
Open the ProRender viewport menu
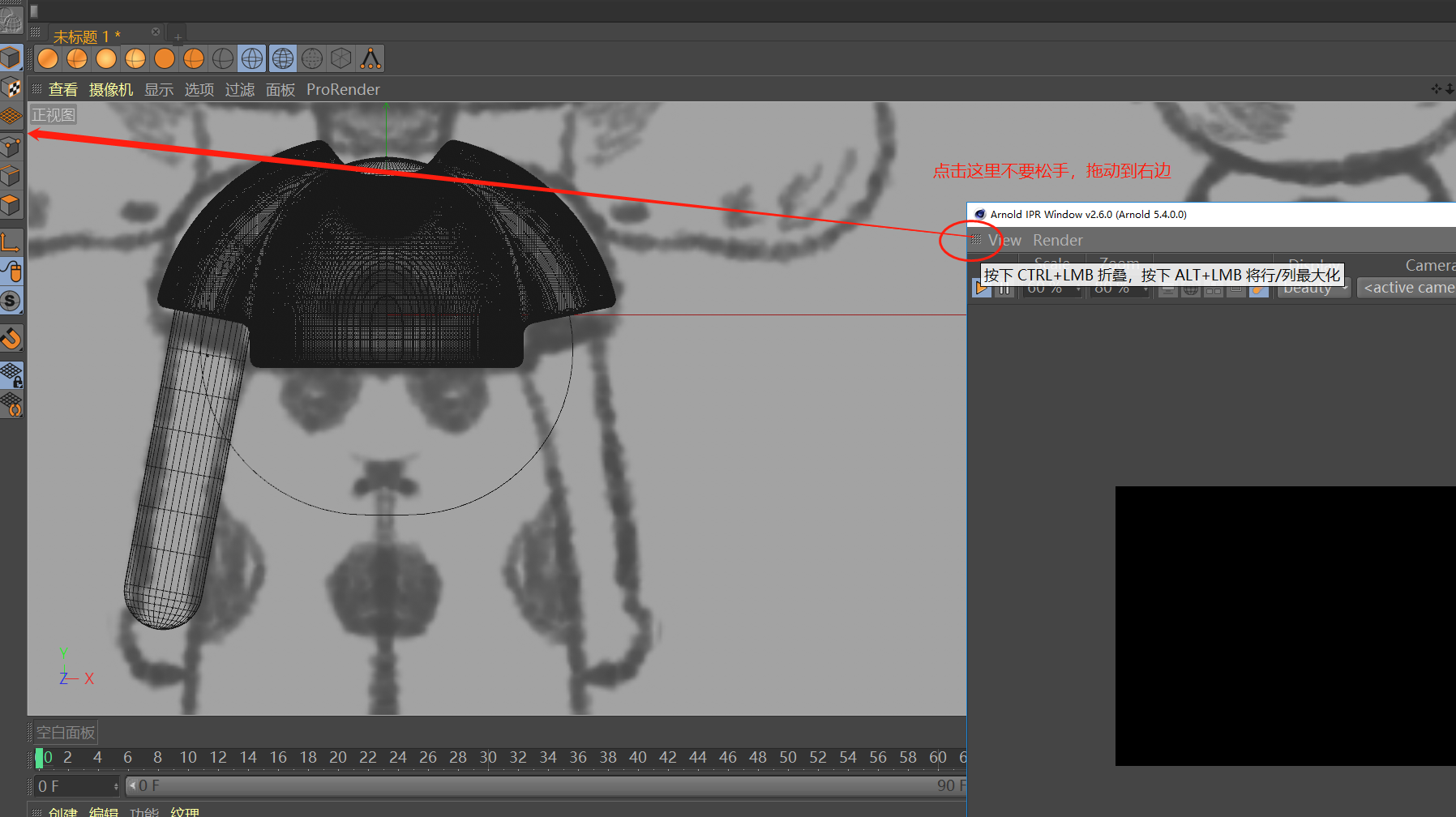tap(343, 89)
